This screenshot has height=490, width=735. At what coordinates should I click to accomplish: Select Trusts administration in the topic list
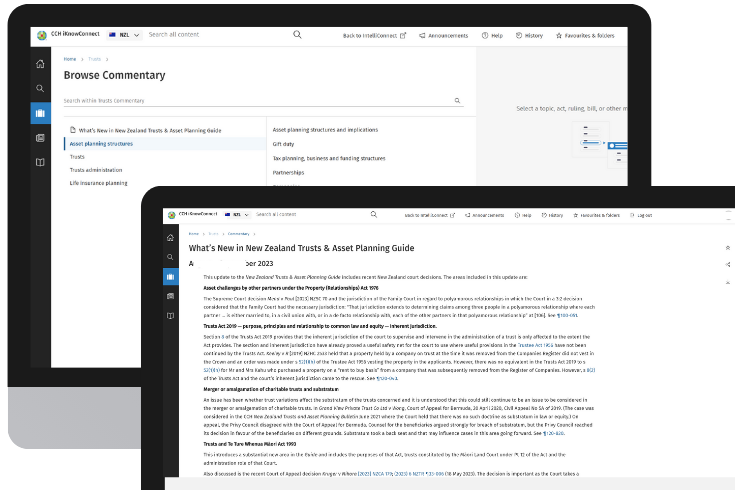coord(96,170)
